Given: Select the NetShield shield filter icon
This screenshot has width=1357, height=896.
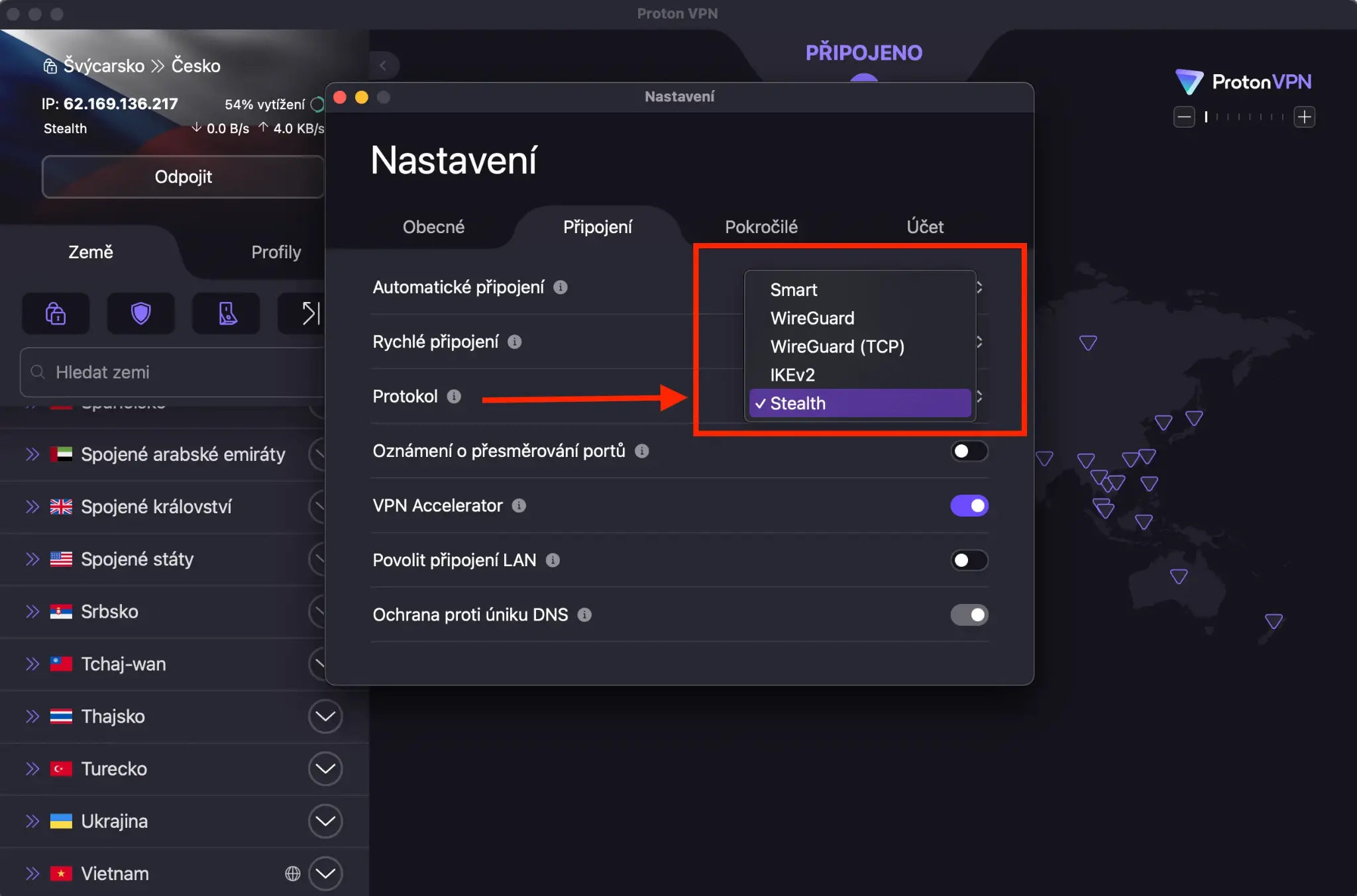Looking at the screenshot, I should pos(140,313).
